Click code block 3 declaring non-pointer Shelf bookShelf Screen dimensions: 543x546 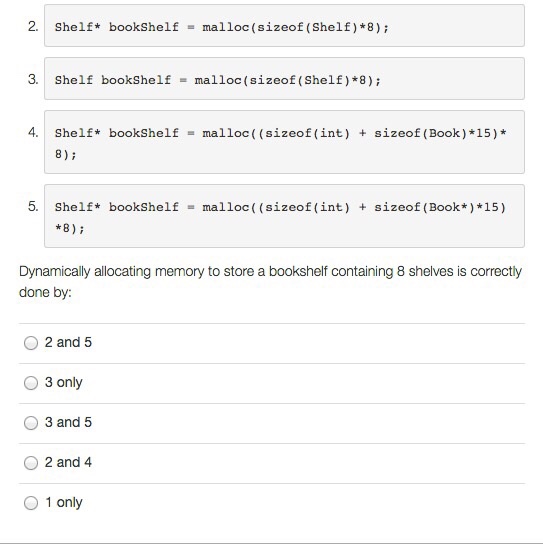point(284,79)
